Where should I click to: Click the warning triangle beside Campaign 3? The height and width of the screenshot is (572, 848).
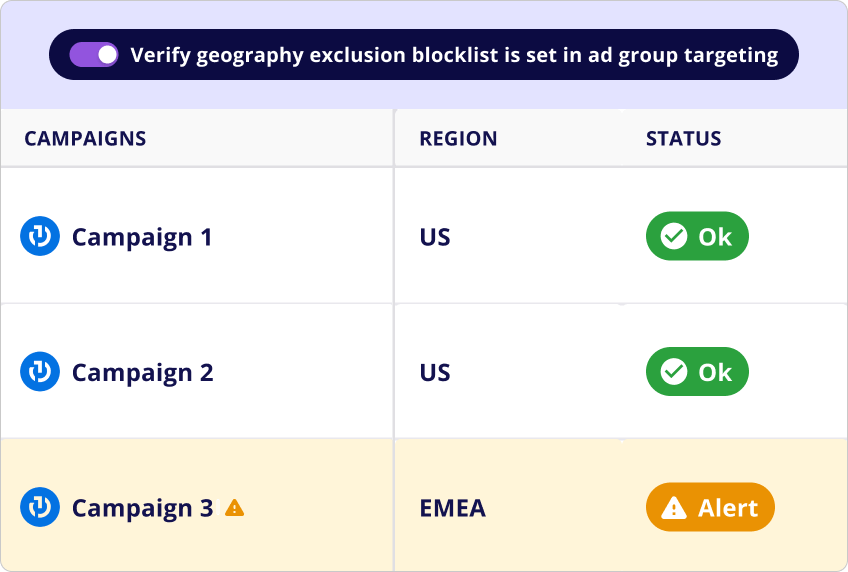click(x=234, y=508)
